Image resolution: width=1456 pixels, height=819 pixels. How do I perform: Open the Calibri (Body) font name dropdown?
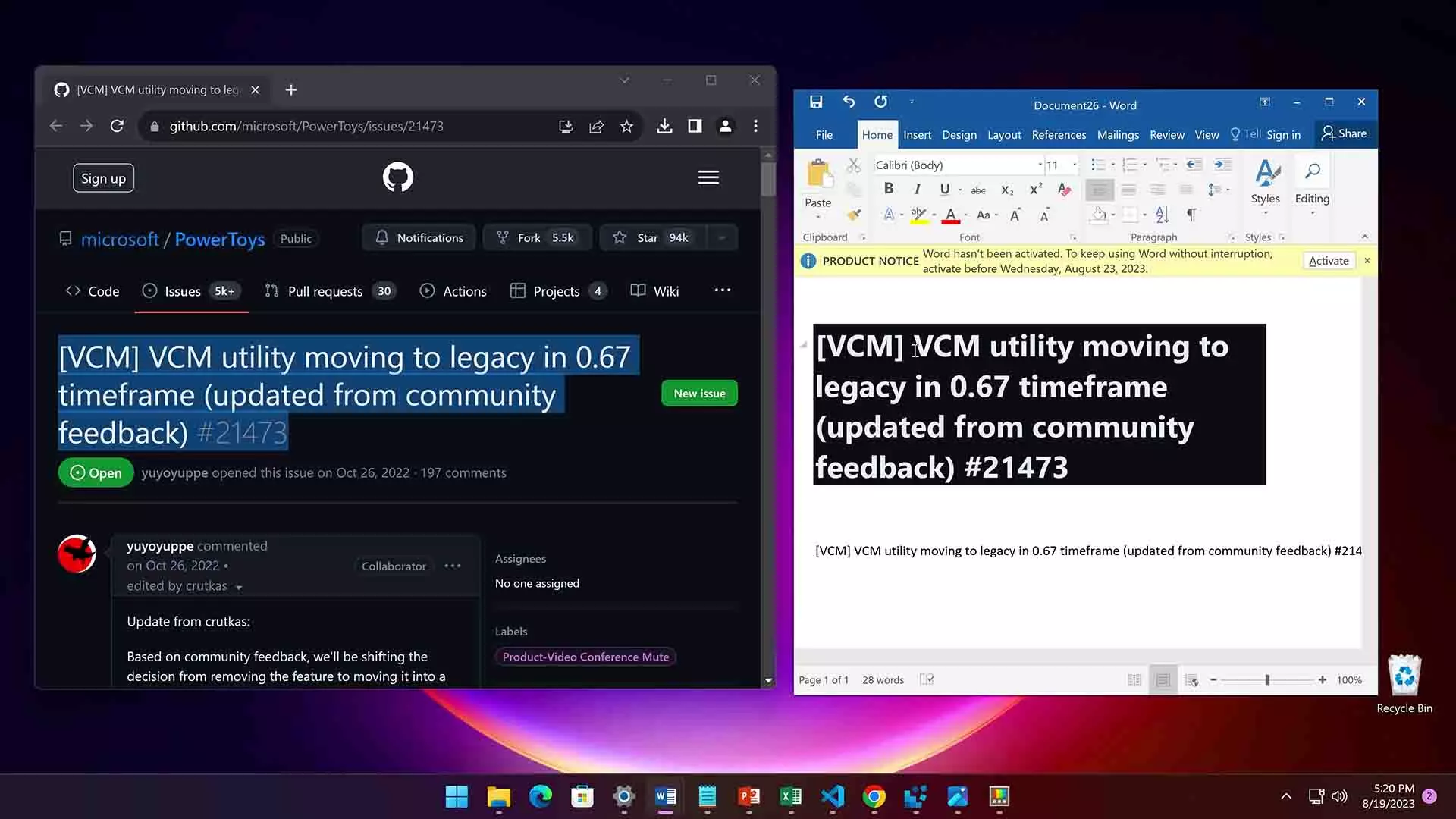pos(1040,165)
